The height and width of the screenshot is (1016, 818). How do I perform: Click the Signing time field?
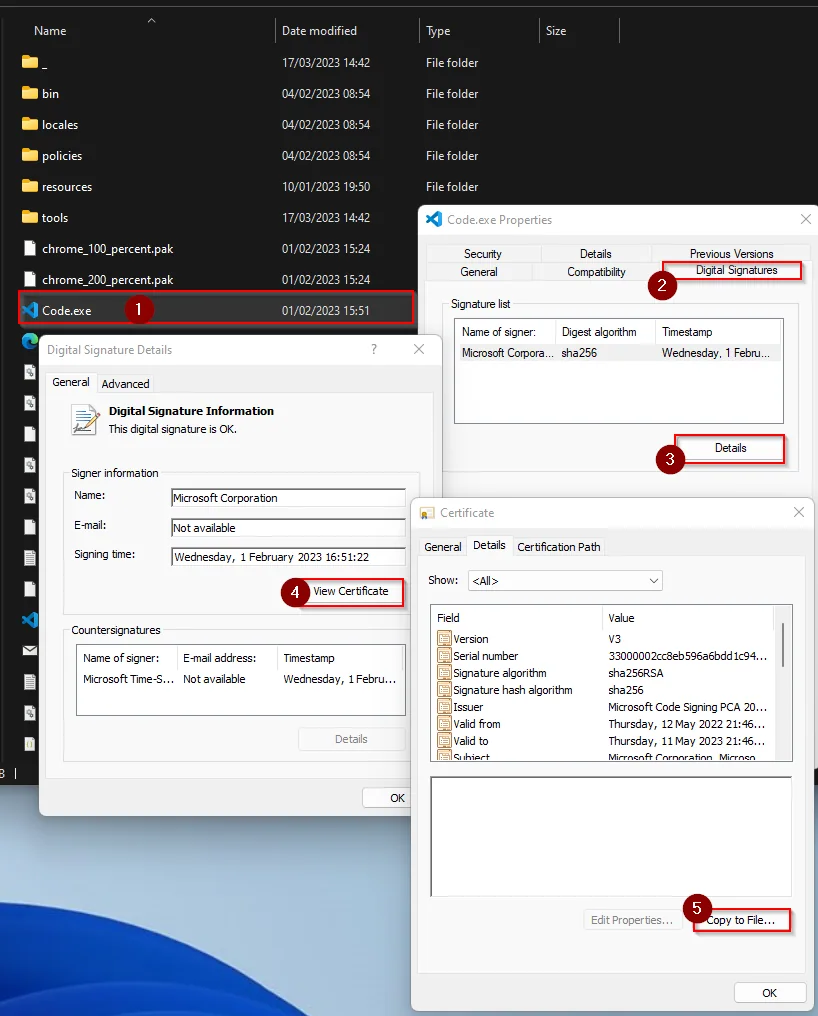288,557
